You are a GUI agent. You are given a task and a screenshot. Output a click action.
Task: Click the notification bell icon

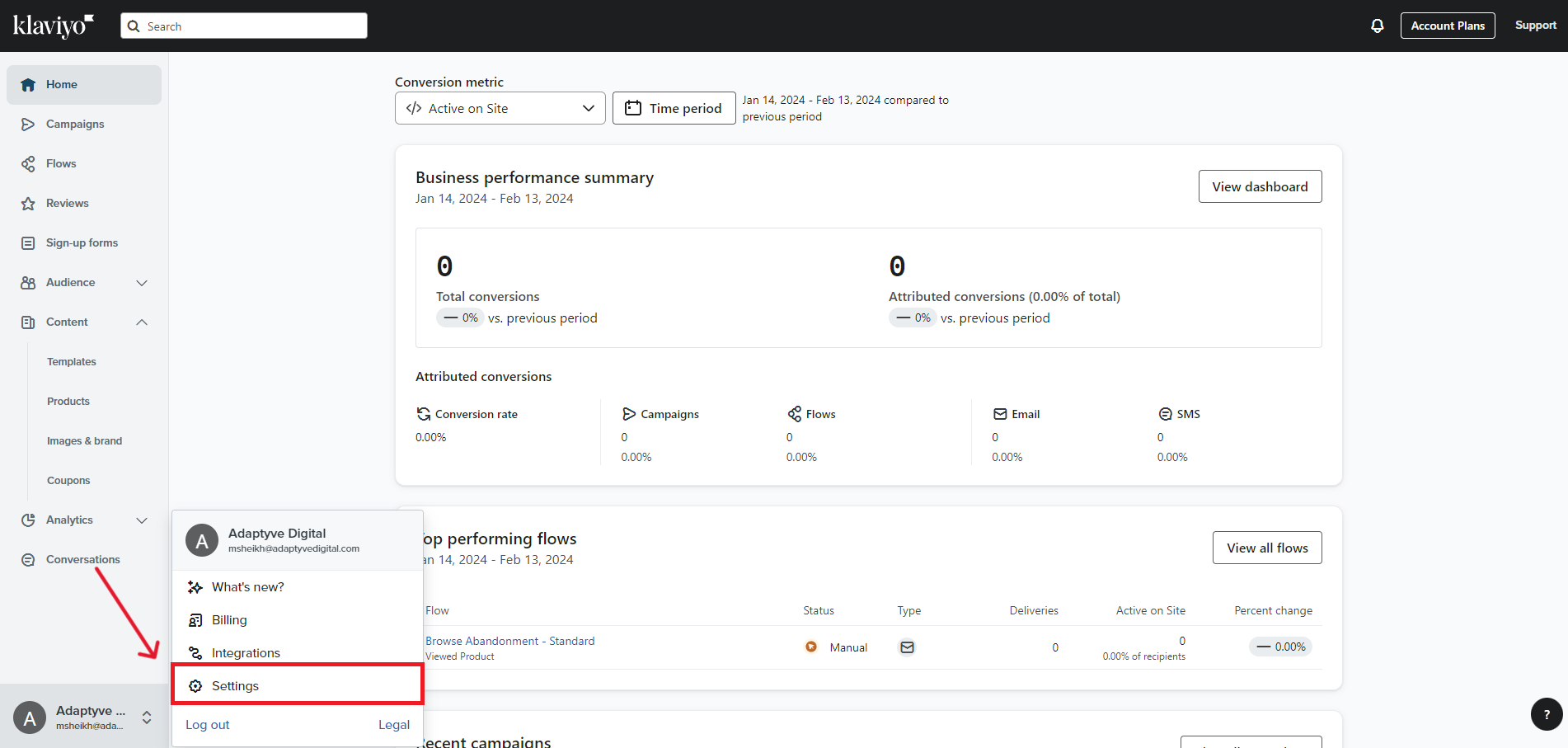click(x=1377, y=26)
